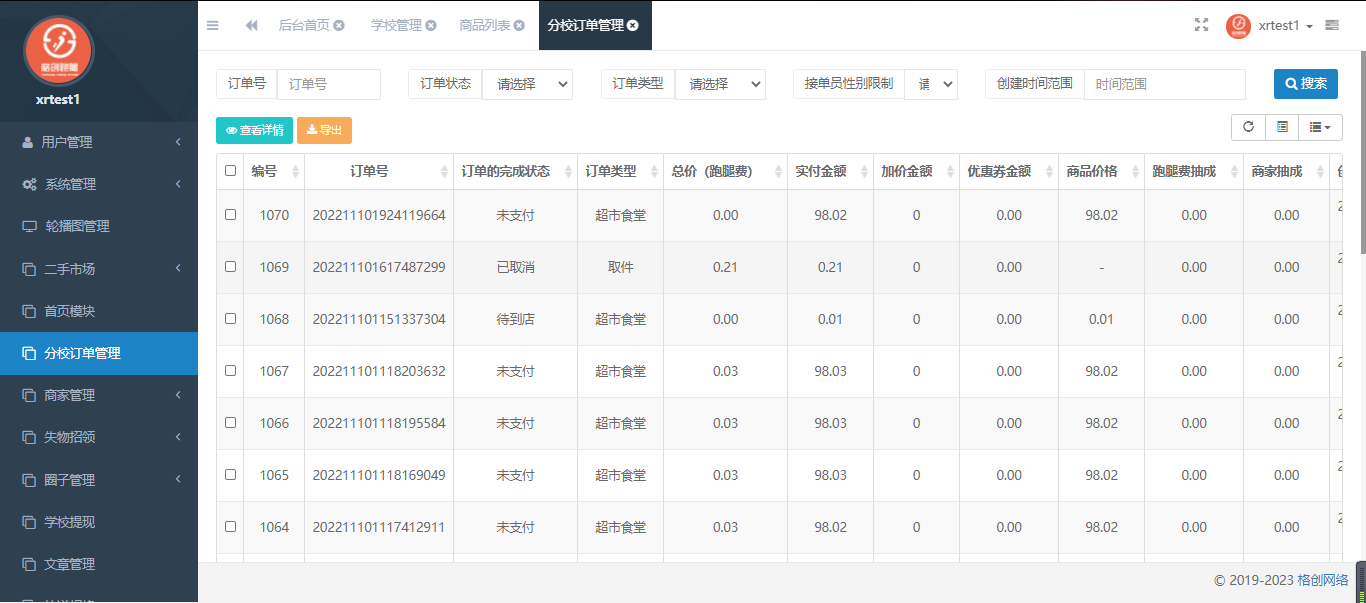Sort by the 编号 column sort arrows
This screenshot has height=603, width=1366.
[x=295, y=172]
